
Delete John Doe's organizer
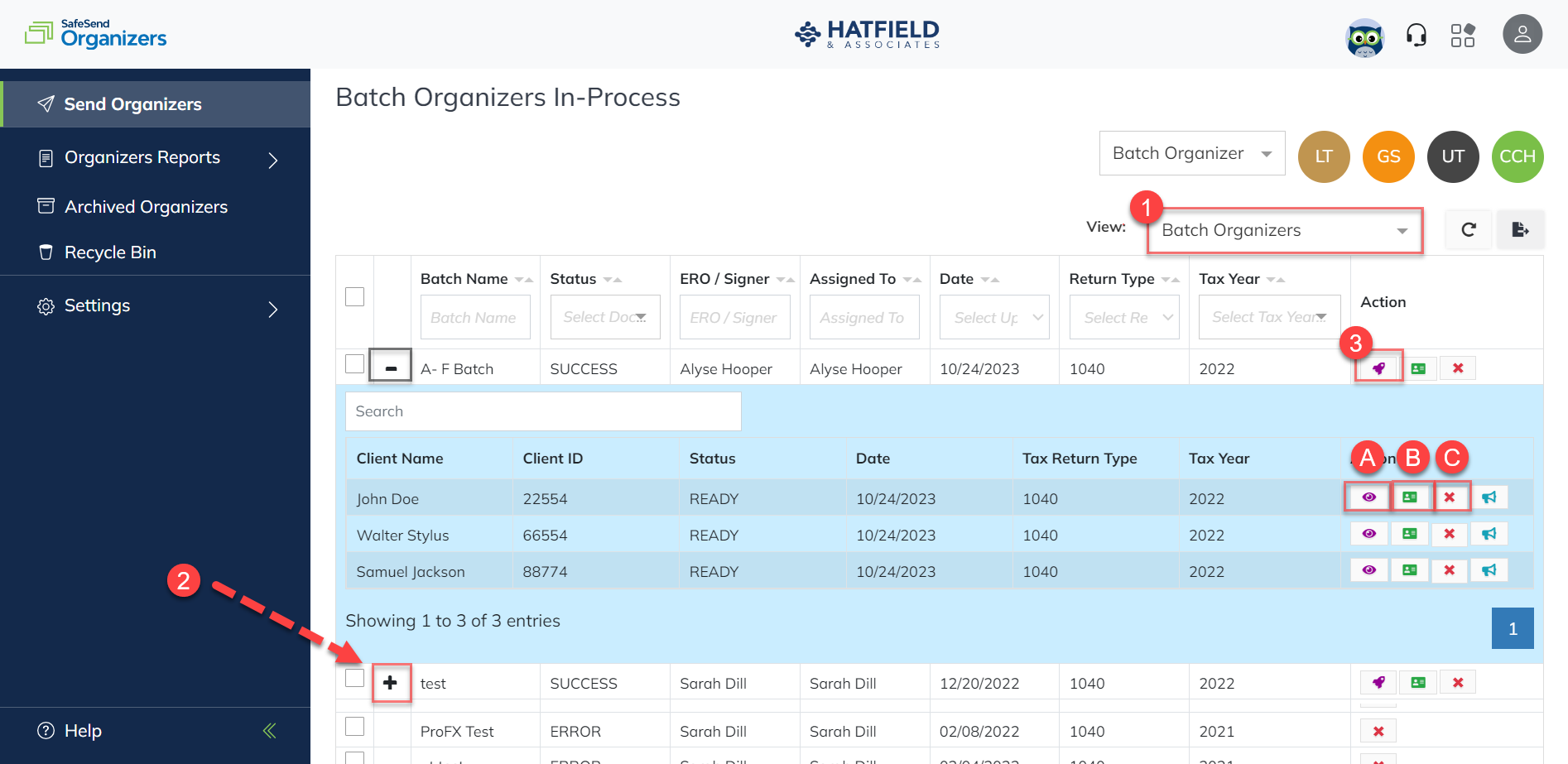click(x=1450, y=497)
